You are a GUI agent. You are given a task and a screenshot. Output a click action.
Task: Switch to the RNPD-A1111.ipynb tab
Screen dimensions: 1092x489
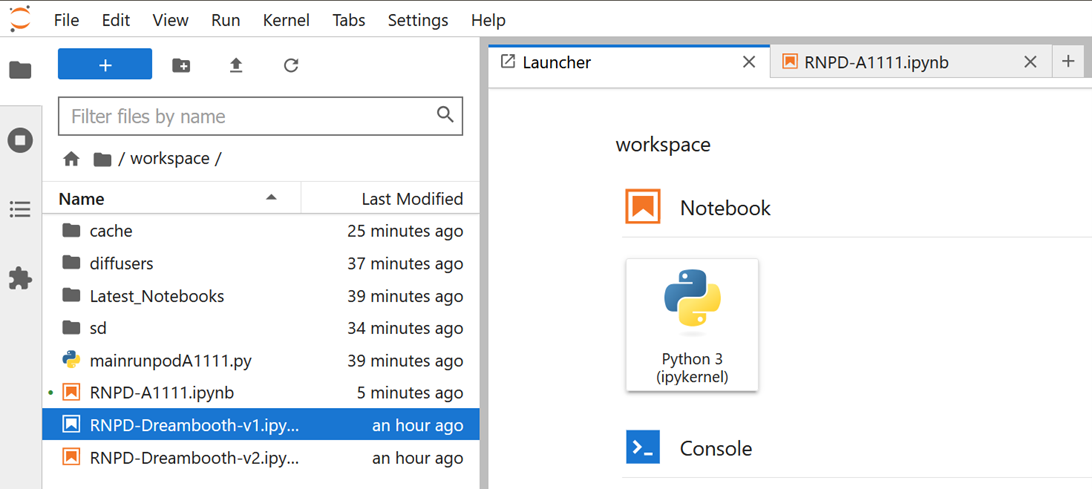click(876, 62)
